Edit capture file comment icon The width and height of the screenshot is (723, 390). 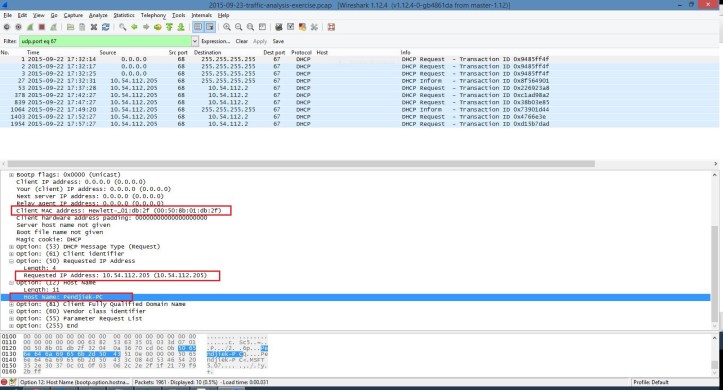[12, 382]
